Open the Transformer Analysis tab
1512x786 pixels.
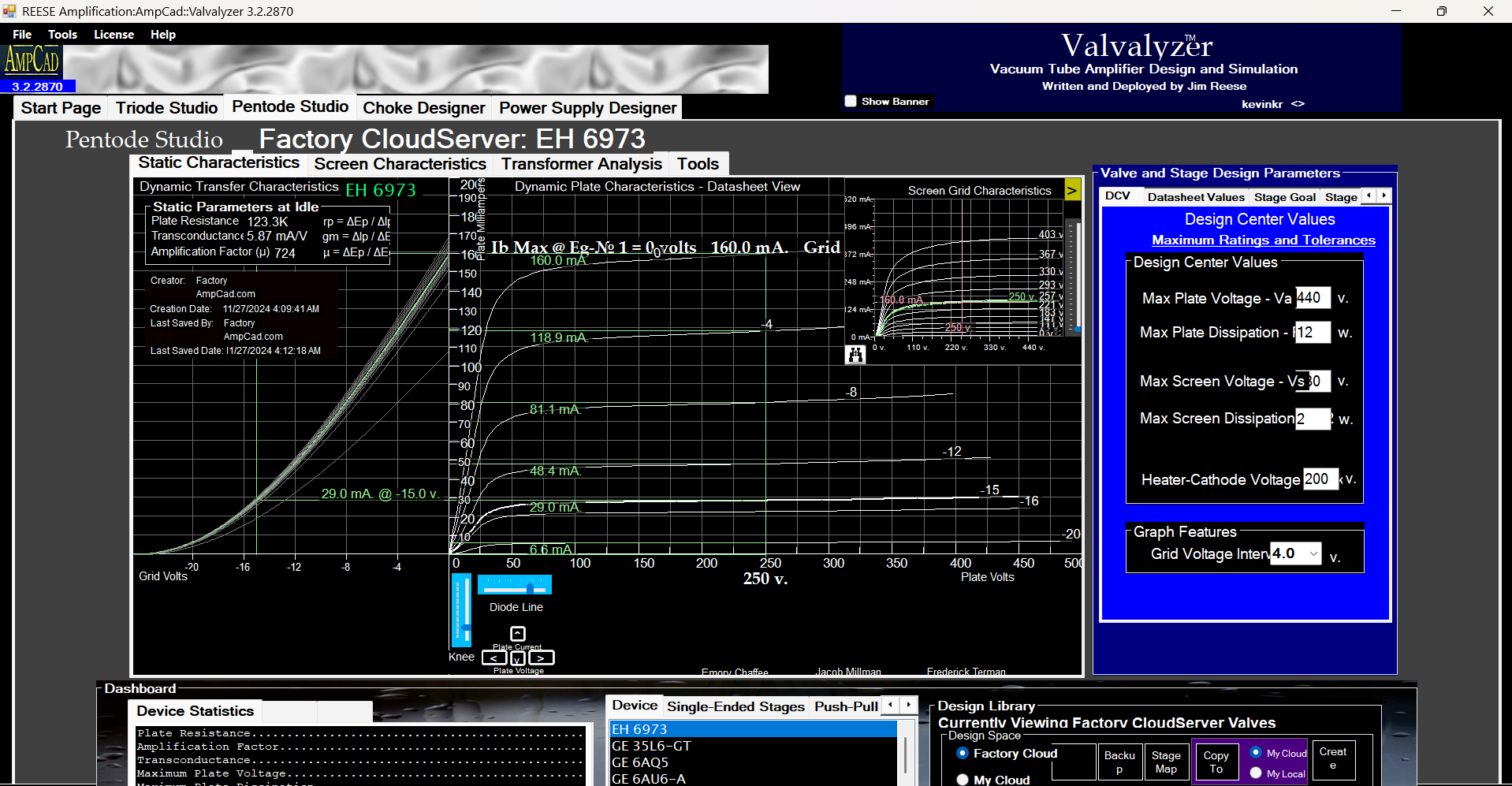coord(582,164)
